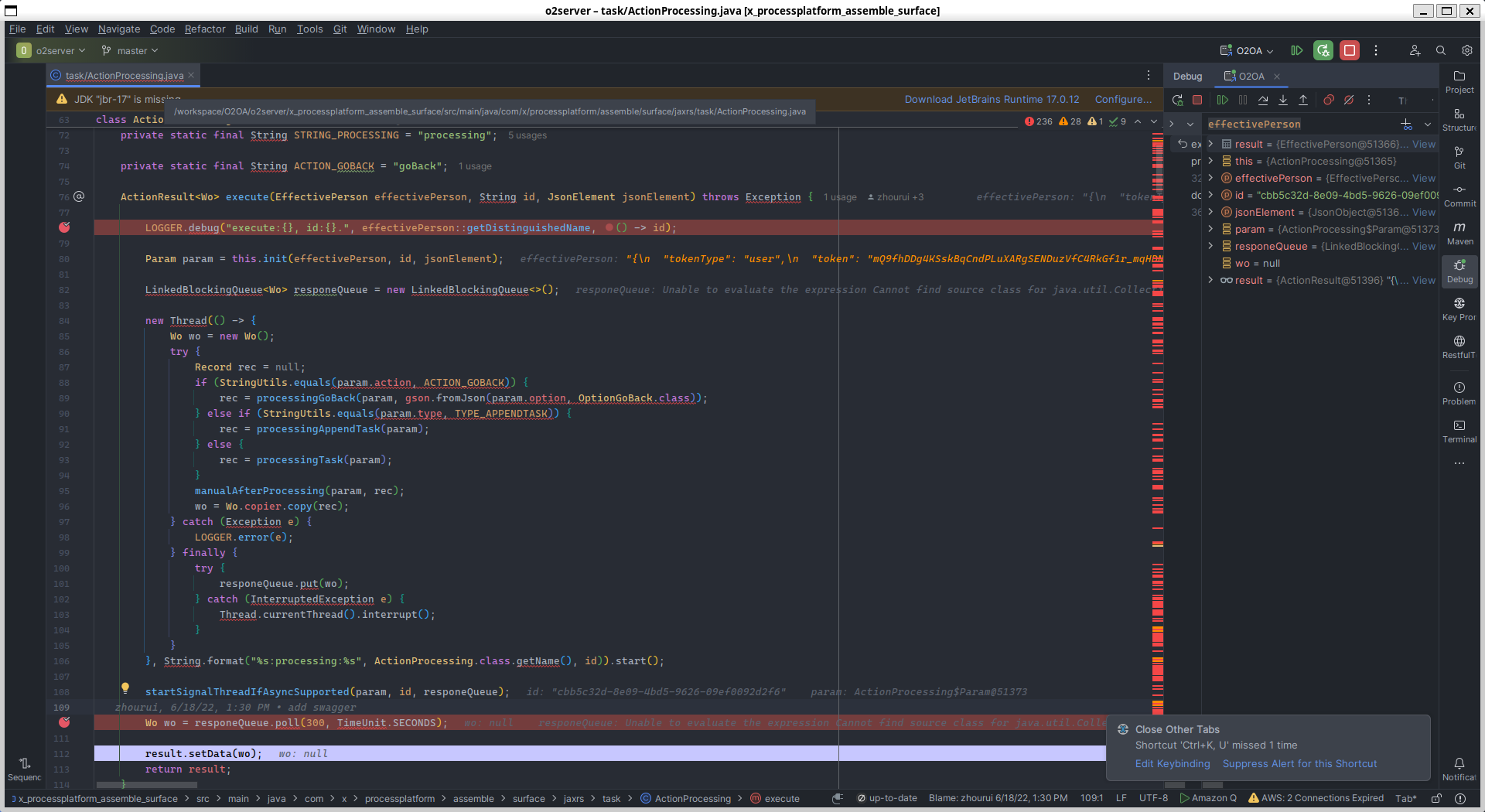Add expression to watches

(x=1406, y=125)
